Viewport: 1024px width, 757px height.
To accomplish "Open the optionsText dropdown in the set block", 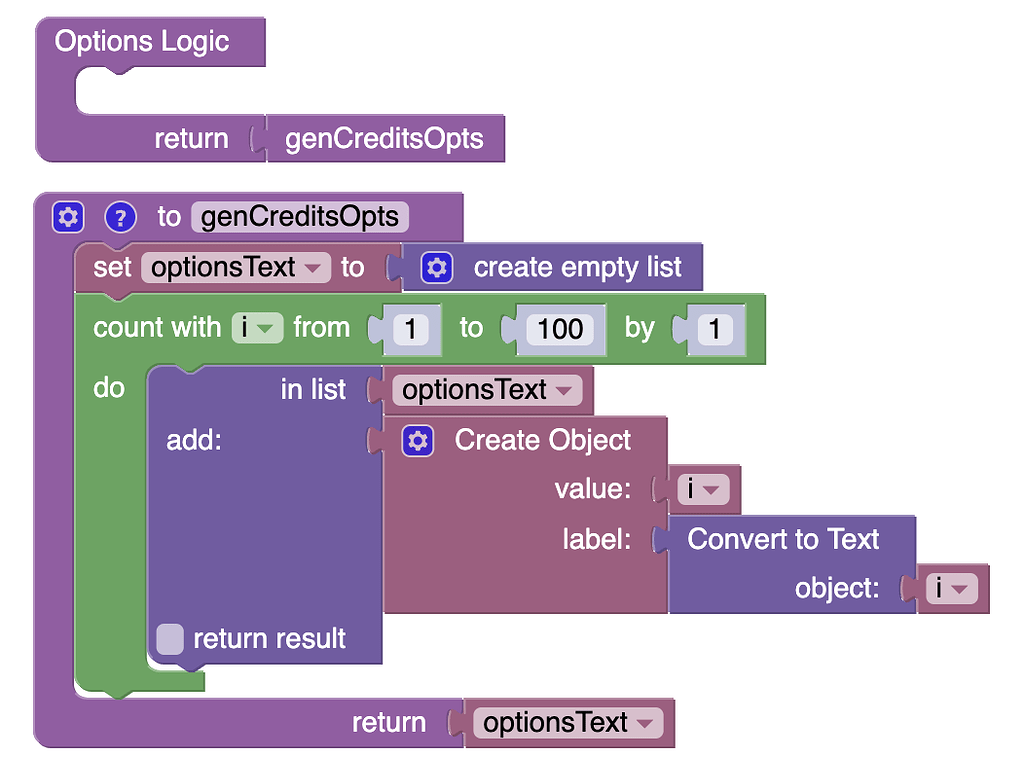I will click(313, 267).
